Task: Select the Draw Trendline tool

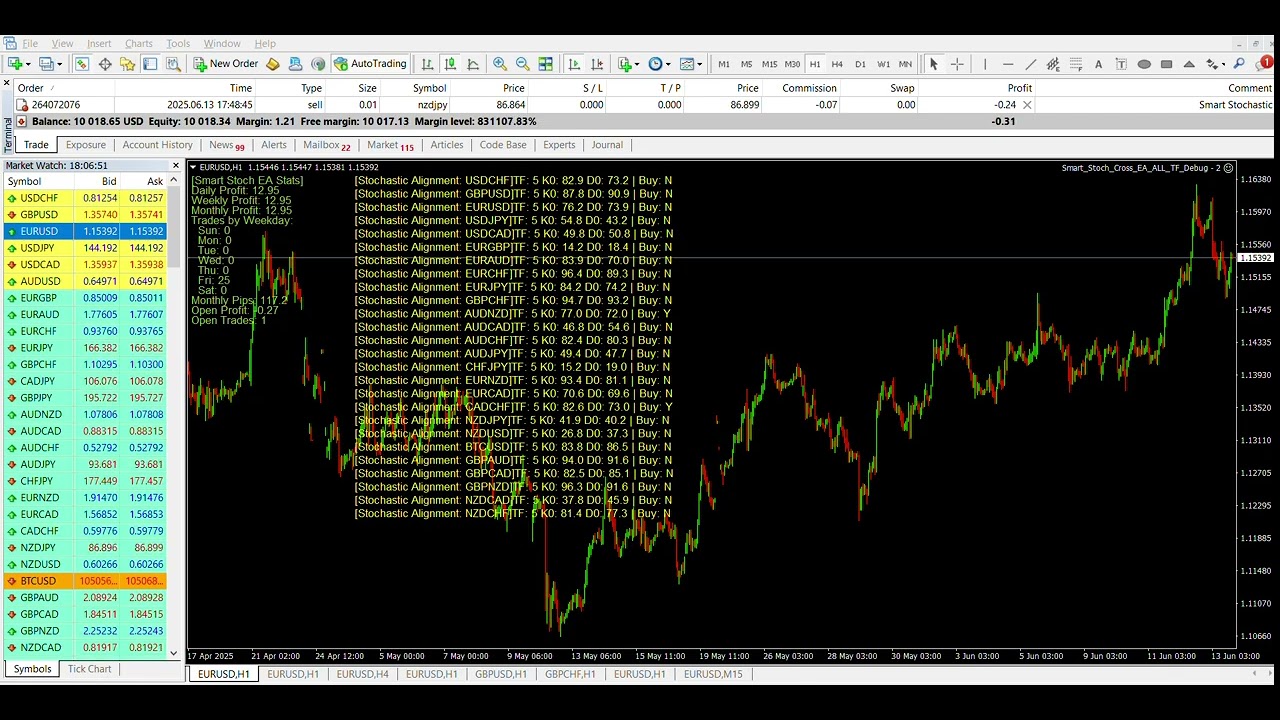Action: (1030, 64)
